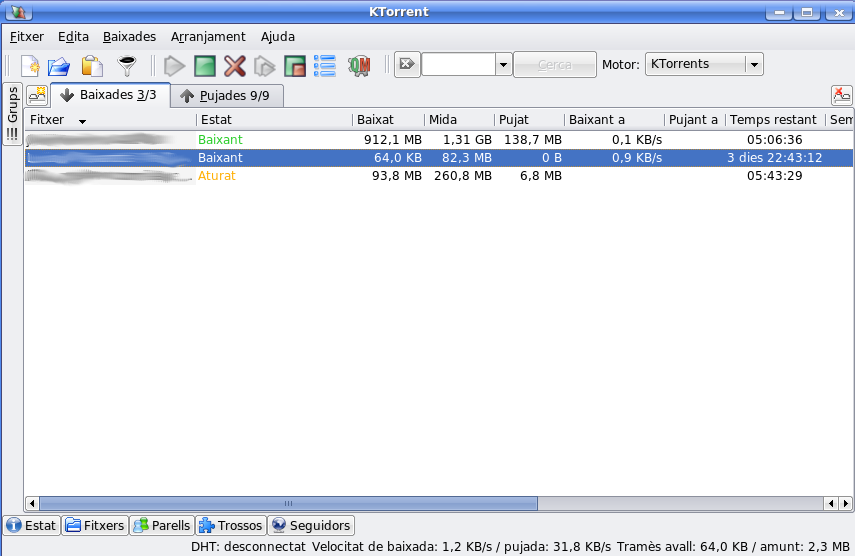Viewport: 855px width, 556px height.
Task: Sort by the Temps restant column header
Action: click(x=775, y=120)
